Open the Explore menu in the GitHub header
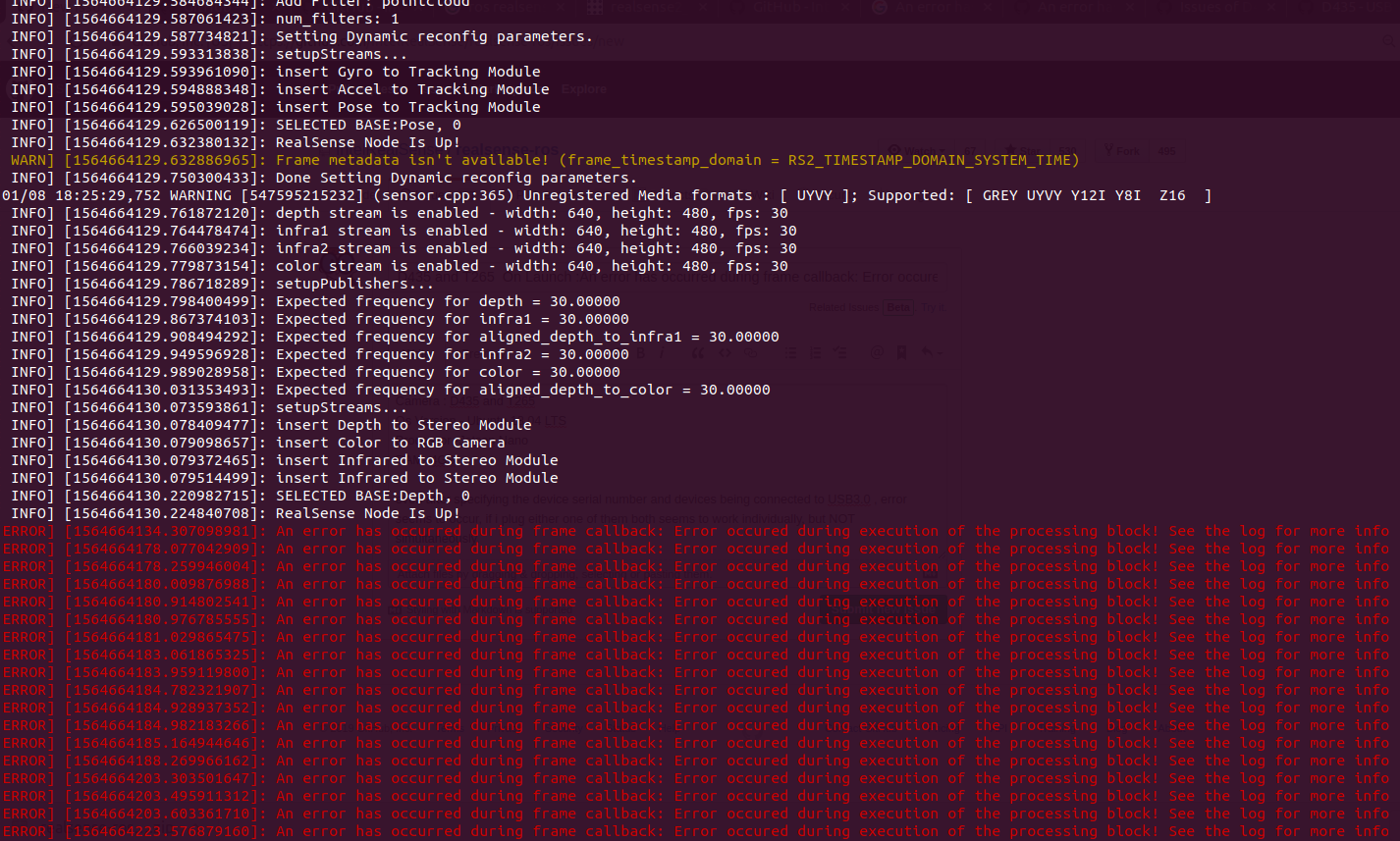The image size is (1400, 841). click(584, 88)
